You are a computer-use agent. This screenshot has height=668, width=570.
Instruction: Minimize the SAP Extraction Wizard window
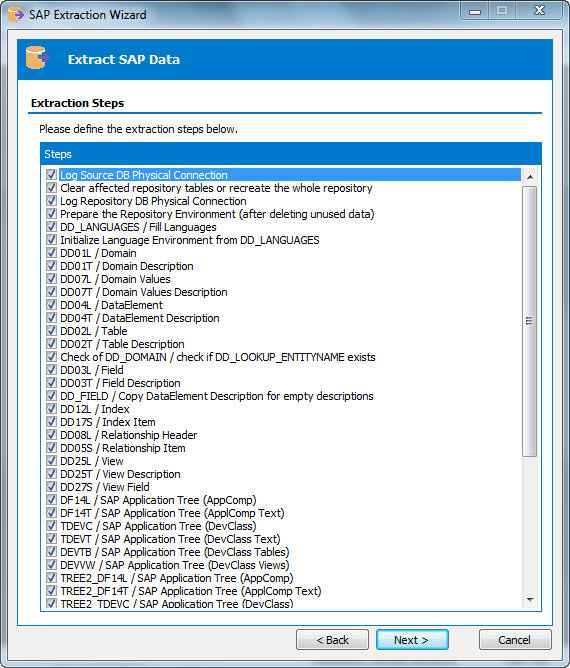click(475, 11)
